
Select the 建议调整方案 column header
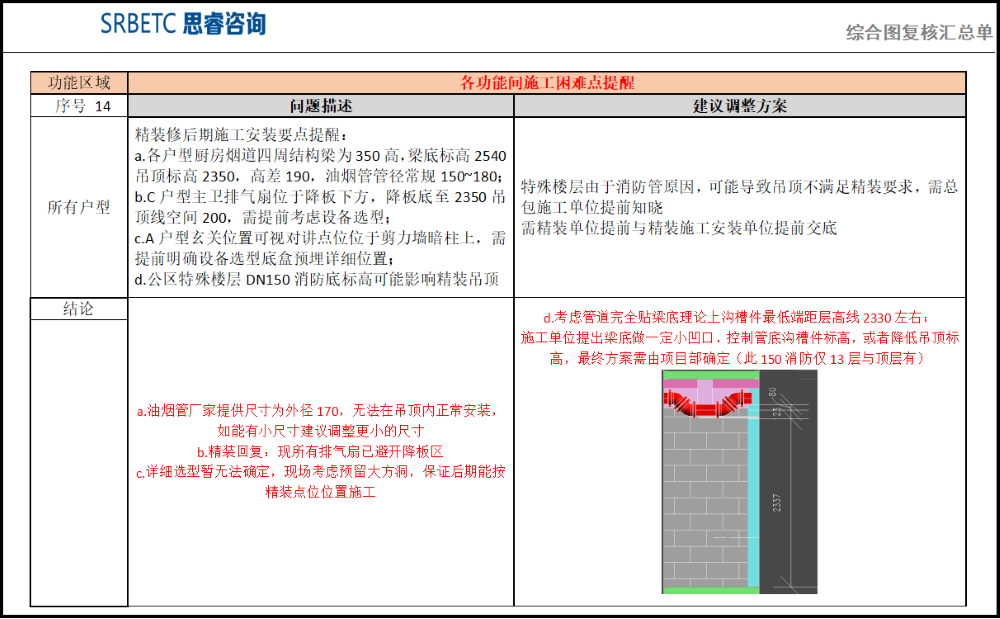(738, 104)
